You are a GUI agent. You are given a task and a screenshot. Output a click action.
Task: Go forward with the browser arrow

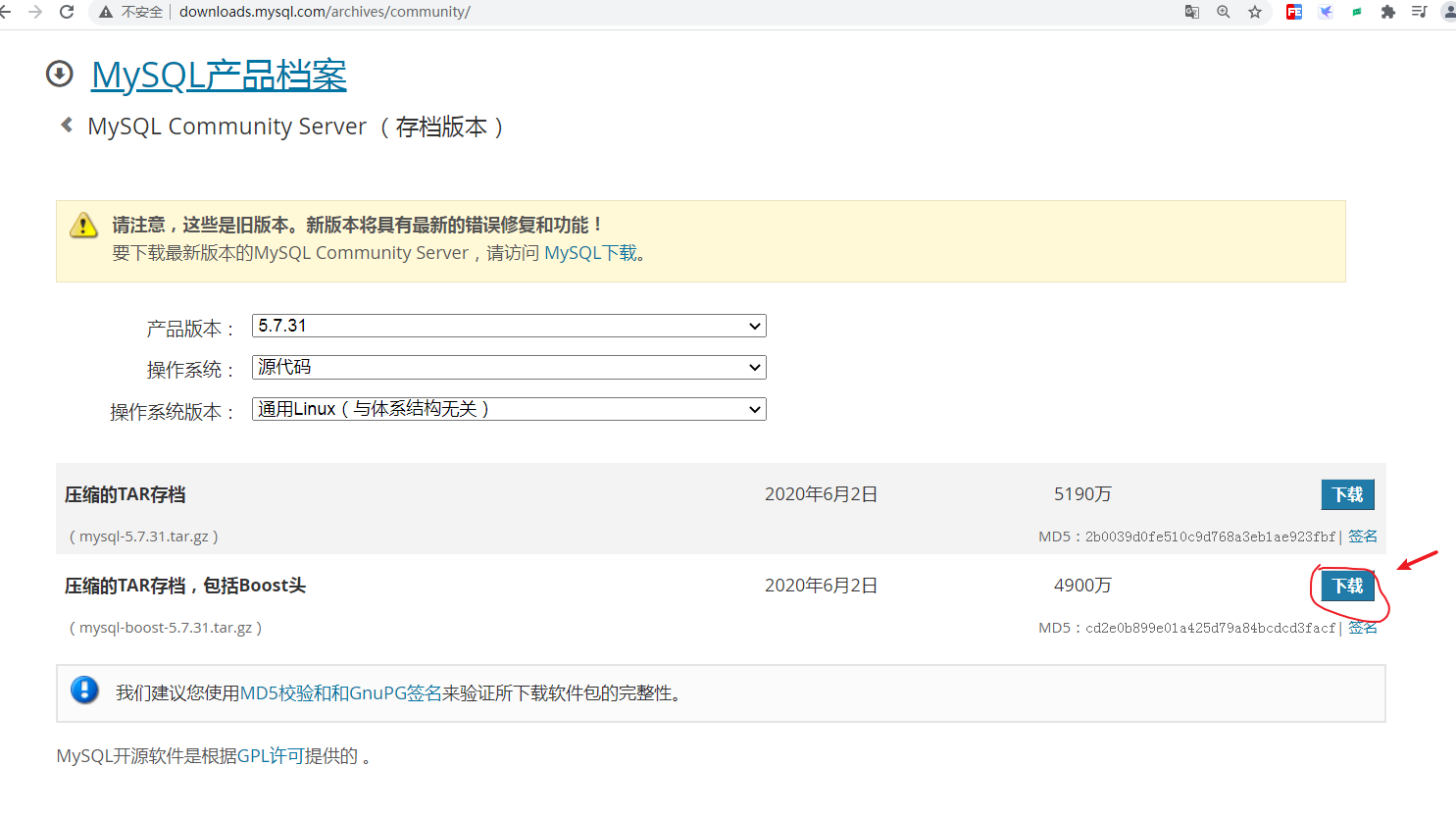[35, 12]
